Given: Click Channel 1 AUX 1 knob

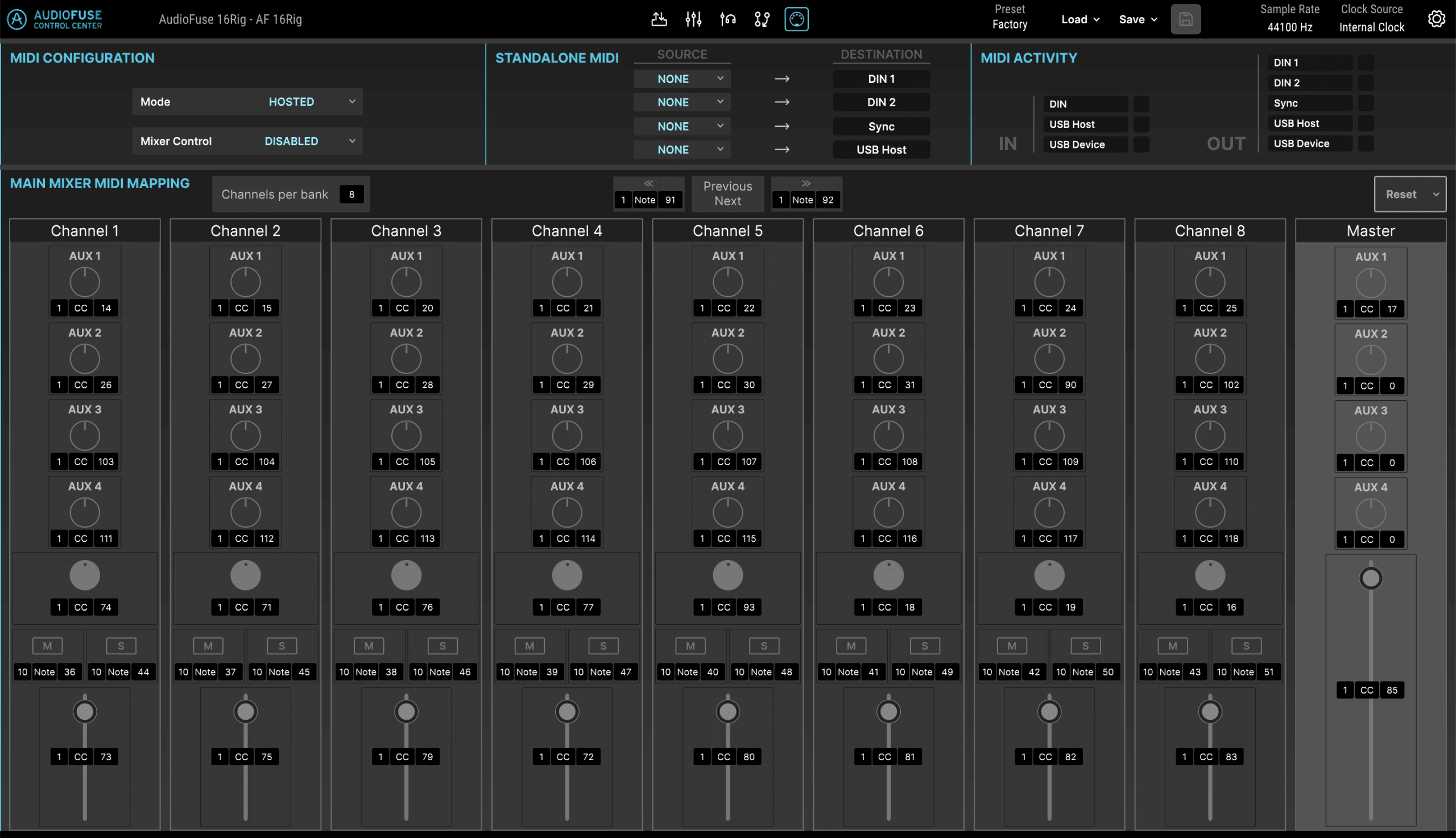Looking at the screenshot, I should [85, 282].
